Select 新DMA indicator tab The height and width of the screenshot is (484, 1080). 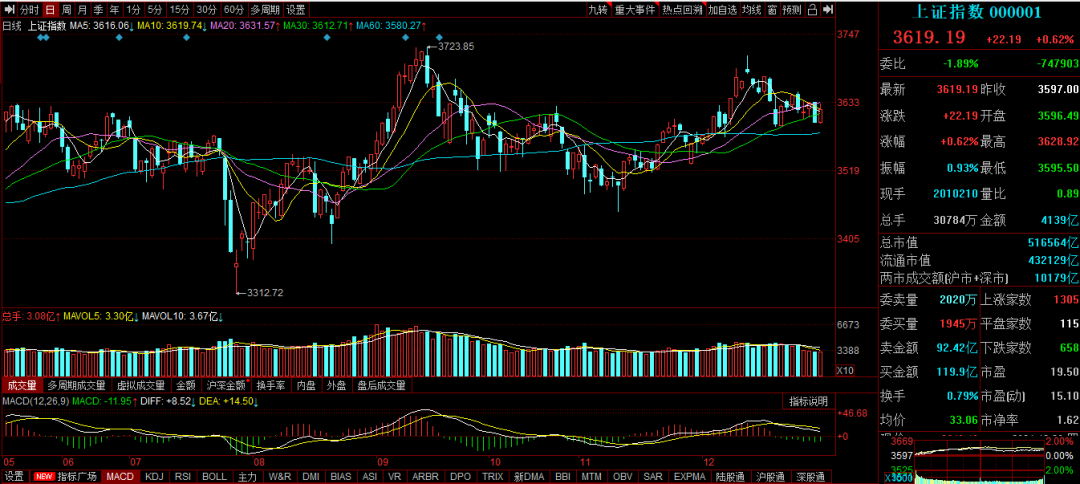529,476
